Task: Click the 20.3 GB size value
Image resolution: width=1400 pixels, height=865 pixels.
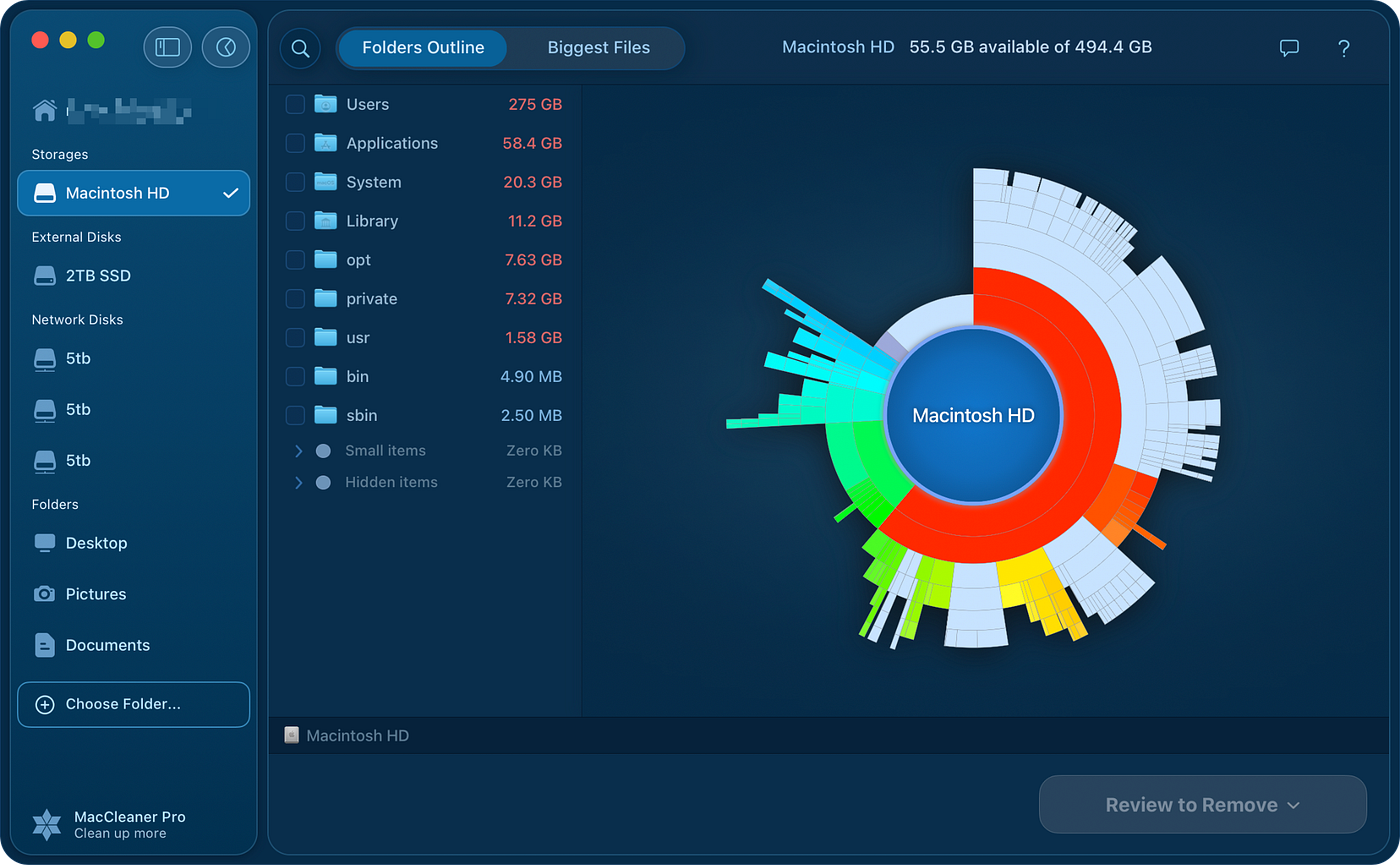Action: (x=532, y=182)
